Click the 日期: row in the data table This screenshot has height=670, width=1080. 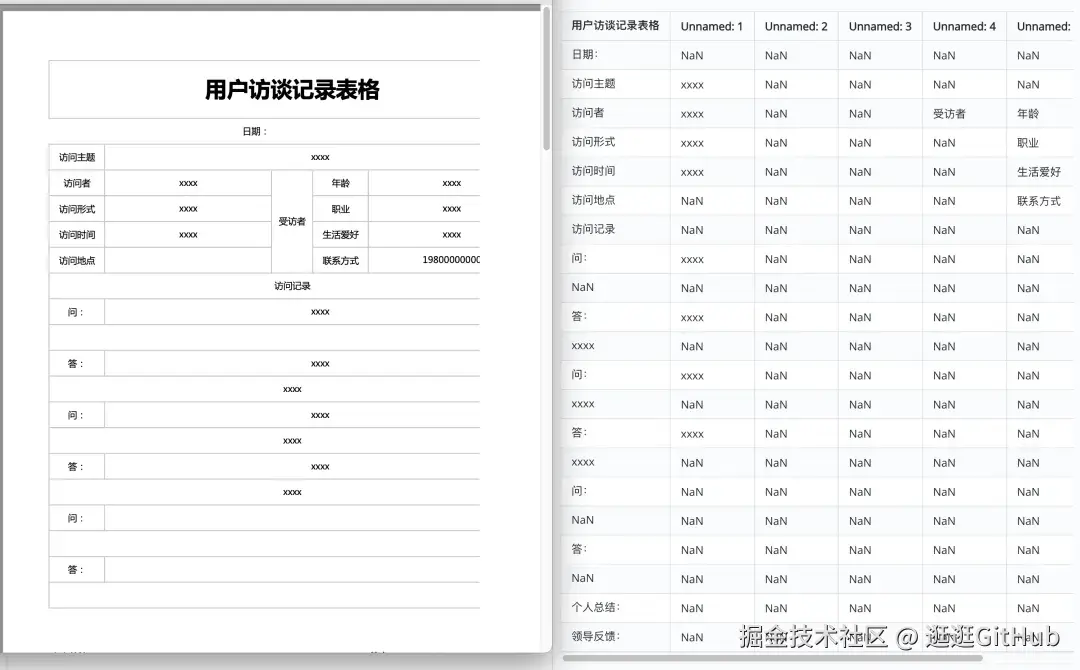(x=585, y=55)
